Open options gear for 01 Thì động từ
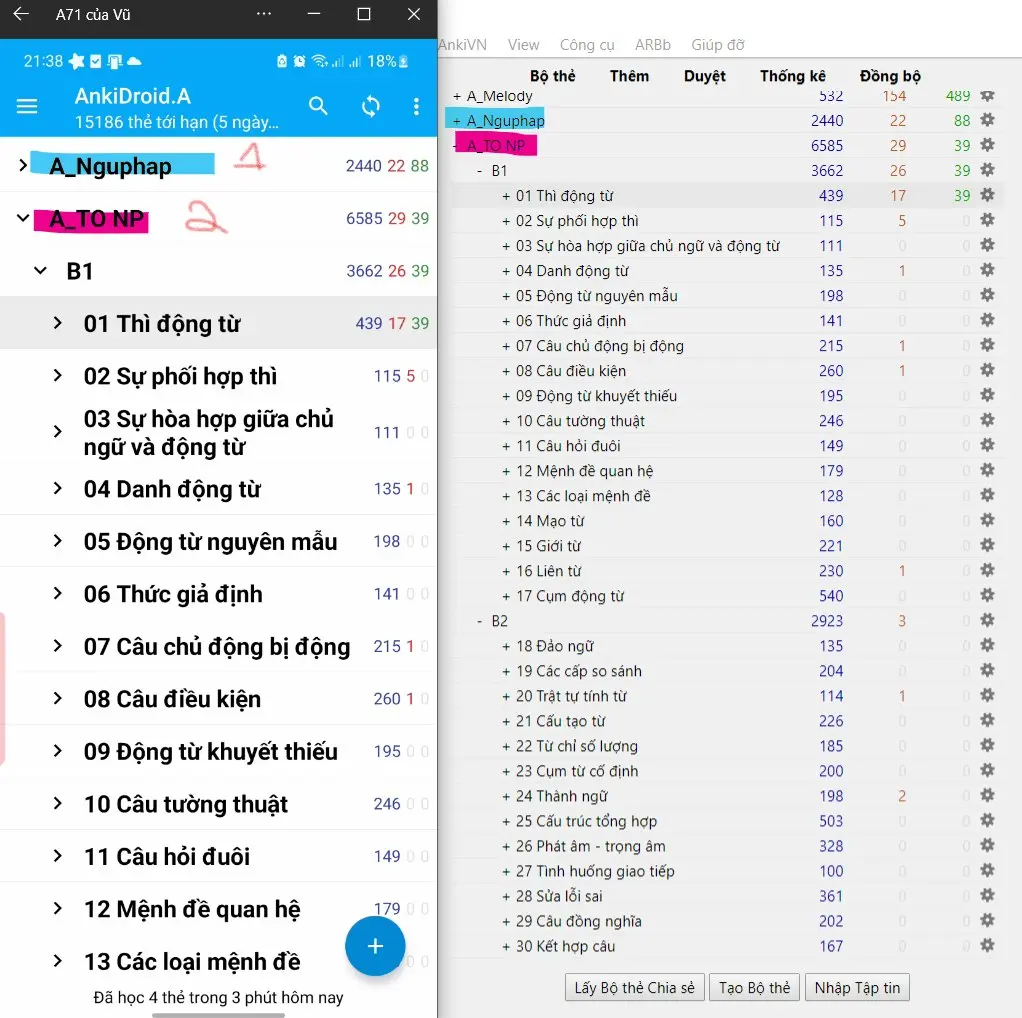This screenshot has height=1018, width=1022. (x=987, y=196)
